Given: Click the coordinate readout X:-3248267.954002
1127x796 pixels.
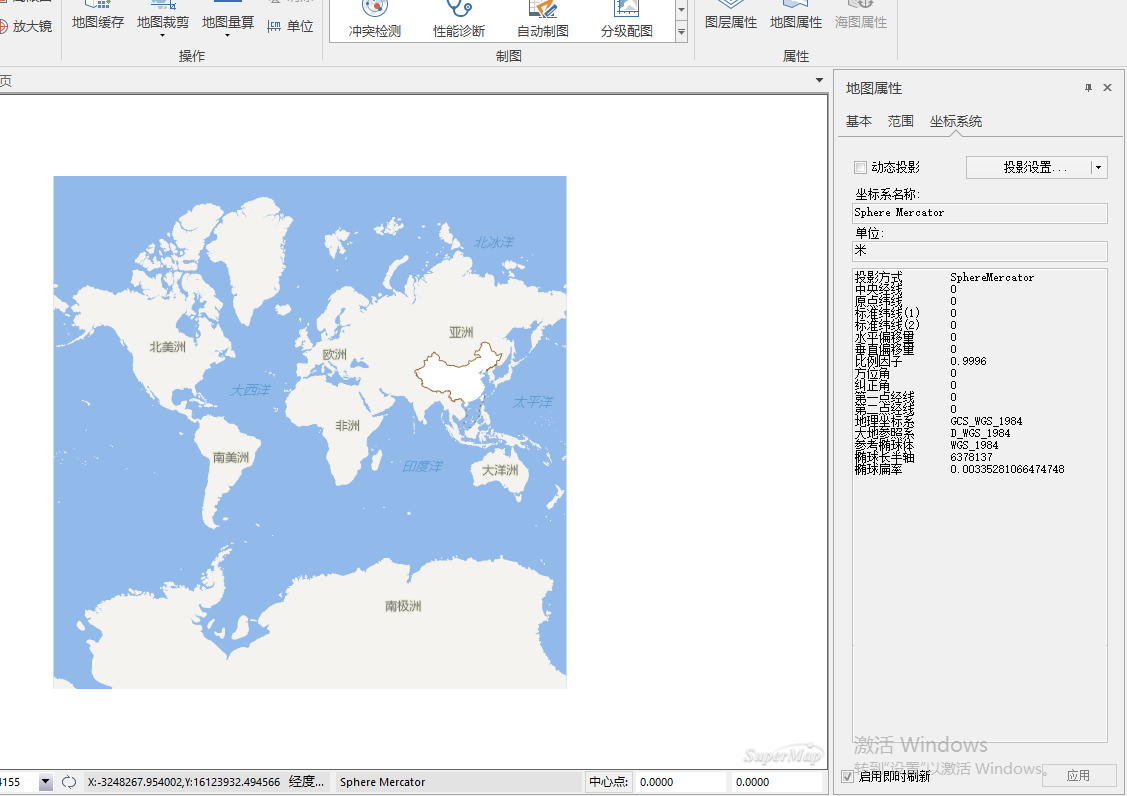Looking at the screenshot, I should tap(184, 782).
